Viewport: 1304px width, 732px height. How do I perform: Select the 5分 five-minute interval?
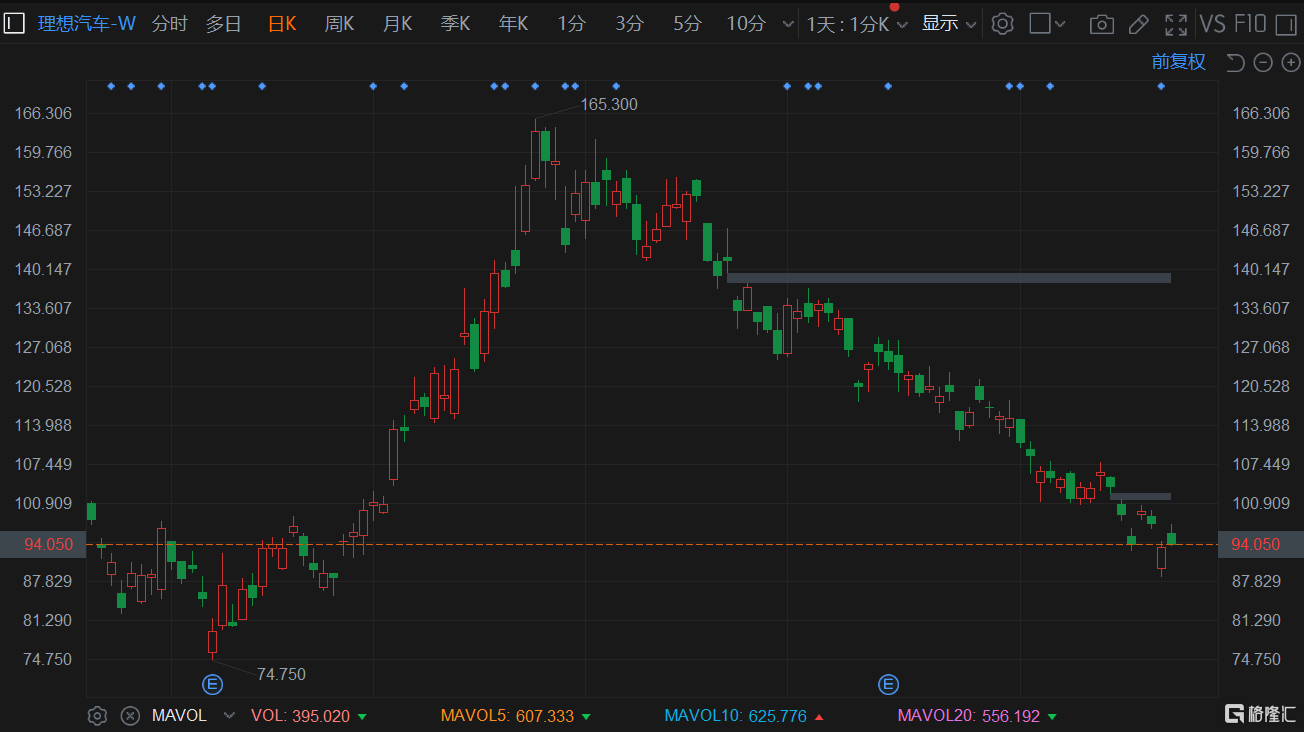tap(687, 24)
